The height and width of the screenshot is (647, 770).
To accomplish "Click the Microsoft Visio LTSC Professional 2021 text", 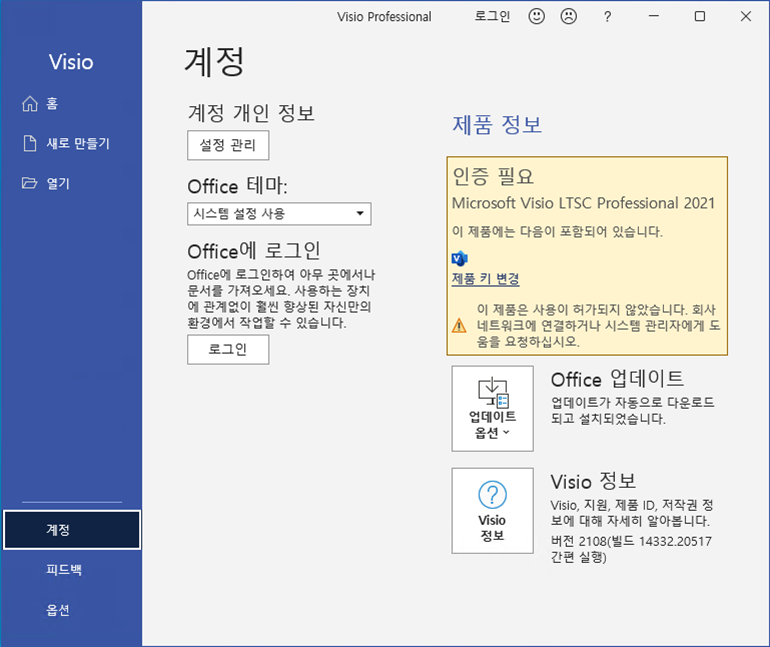I will (x=583, y=203).
